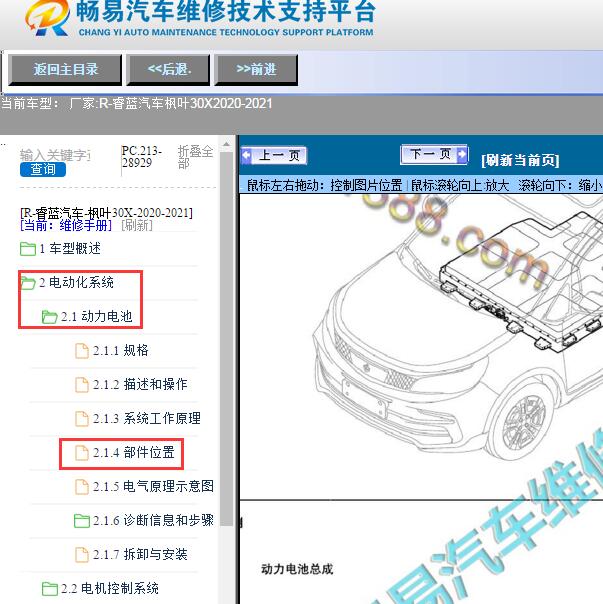This screenshot has height=604, width=603.
Task: Collapse the 2 电动化系统 folder icon
Action: click(x=28, y=283)
